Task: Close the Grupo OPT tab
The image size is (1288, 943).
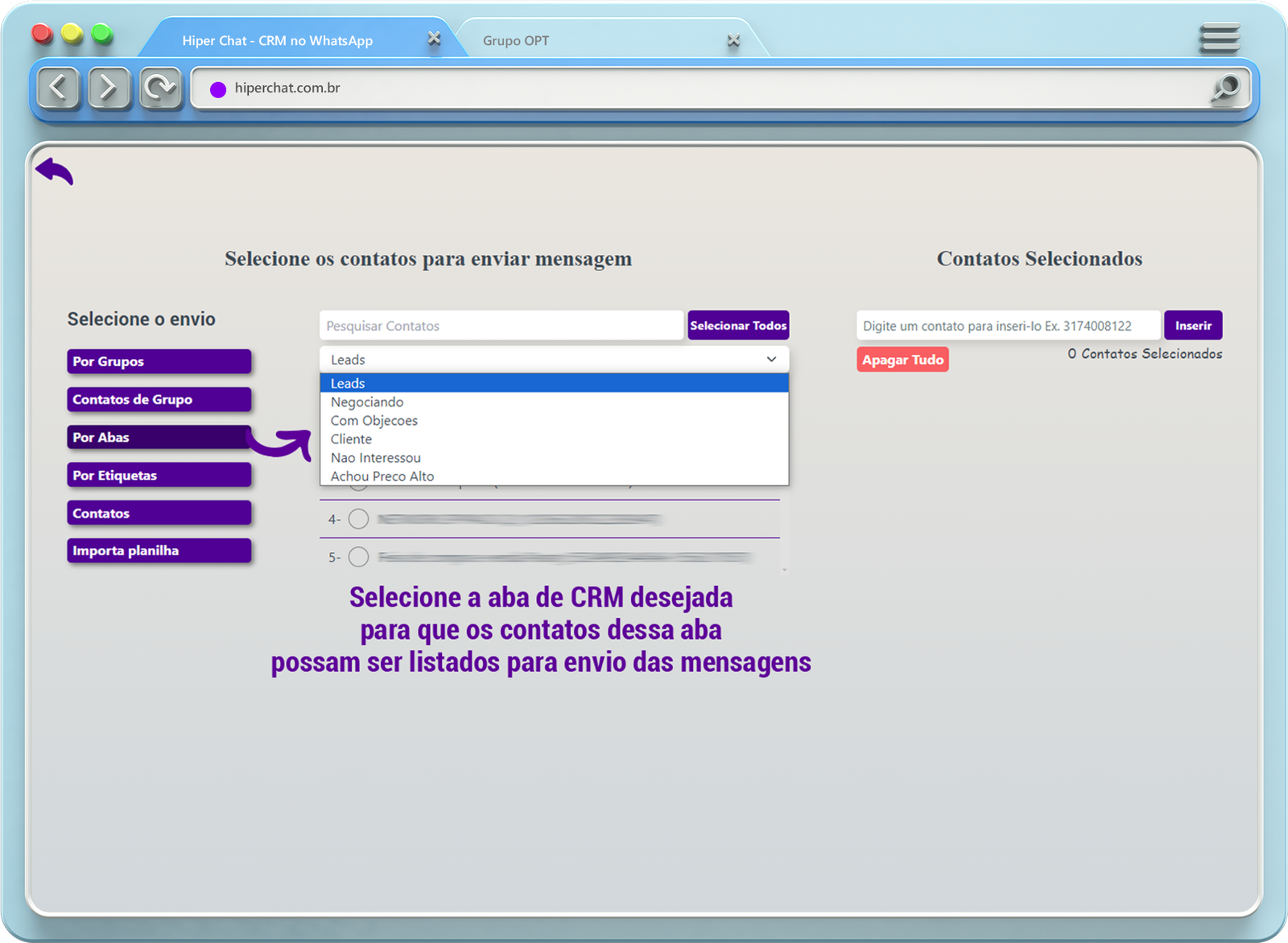Action: pyautogui.click(x=733, y=40)
